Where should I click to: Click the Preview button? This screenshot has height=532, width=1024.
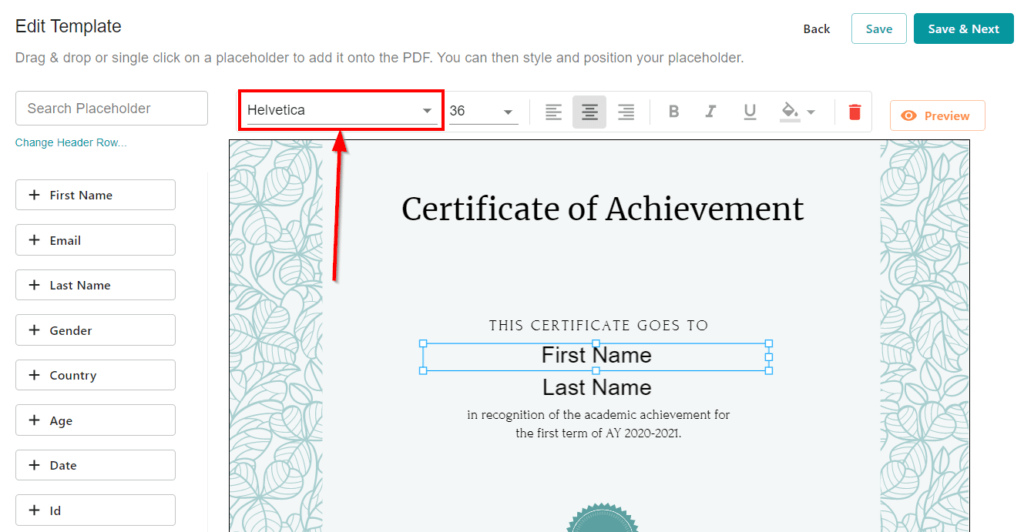point(937,116)
